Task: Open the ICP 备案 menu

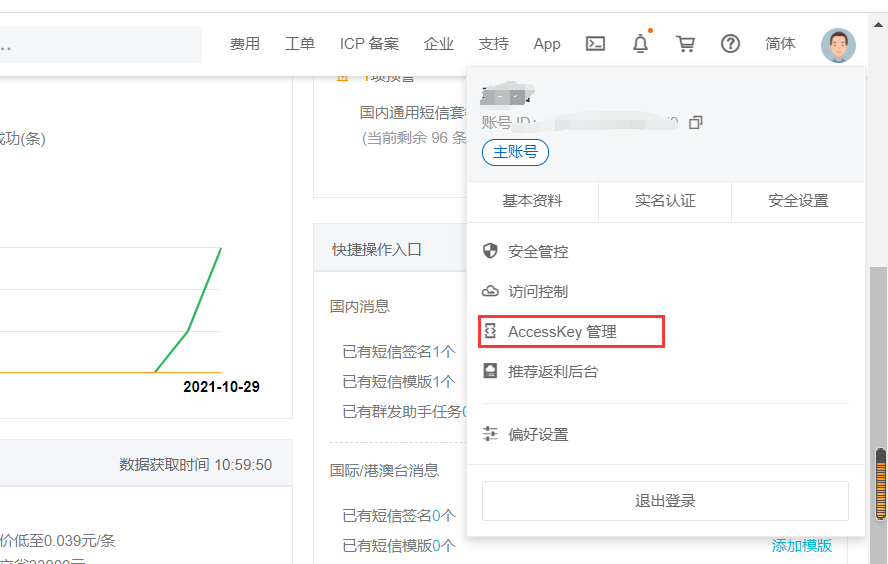Action: (369, 44)
